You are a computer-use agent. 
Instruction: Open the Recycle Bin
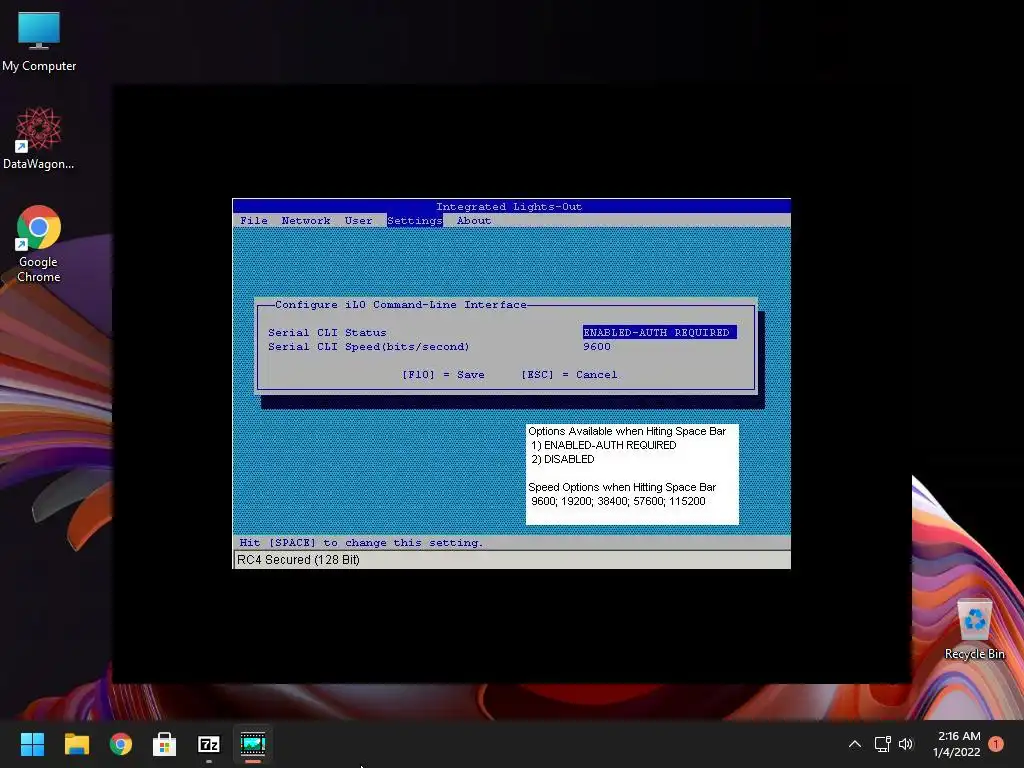pyautogui.click(x=974, y=630)
